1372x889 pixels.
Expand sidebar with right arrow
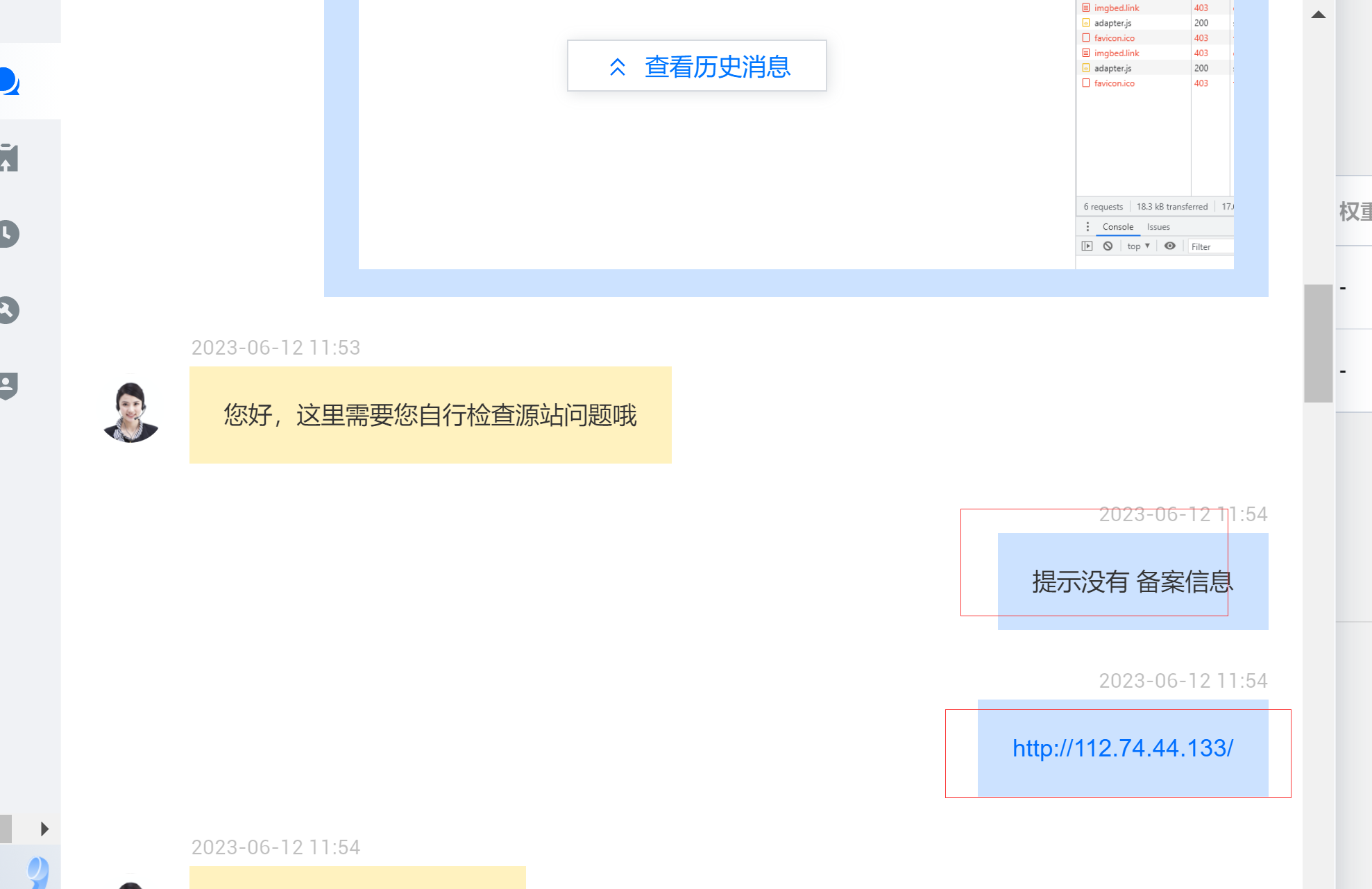point(44,829)
